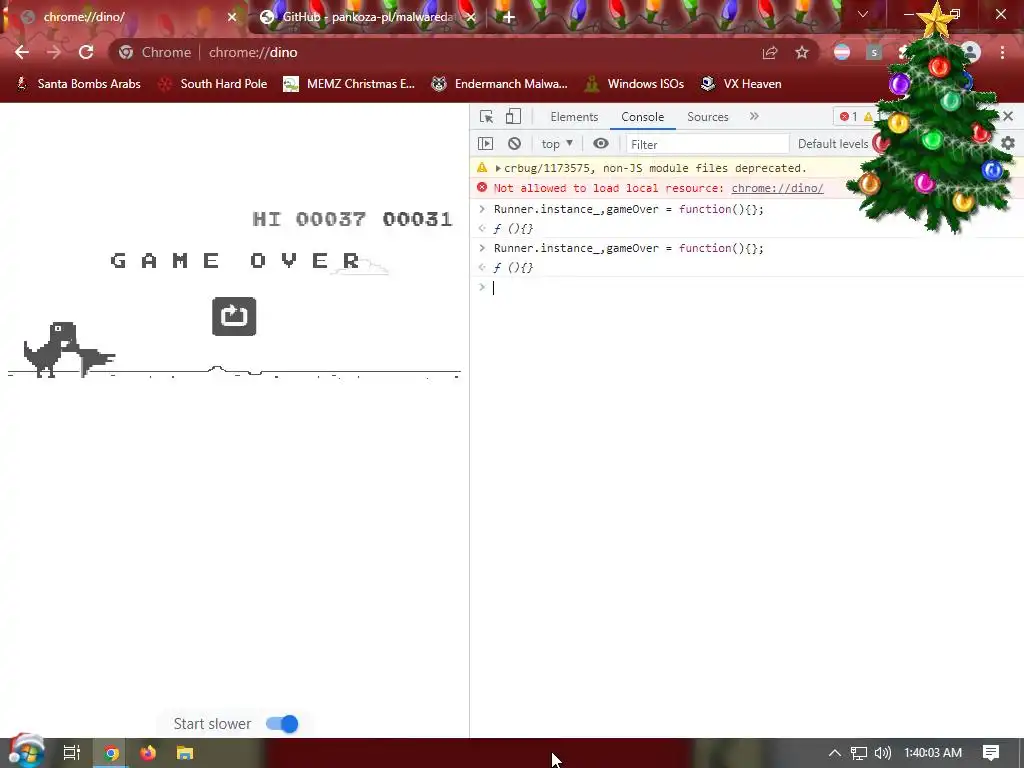Click the flag-colored extension icon

(842, 52)
